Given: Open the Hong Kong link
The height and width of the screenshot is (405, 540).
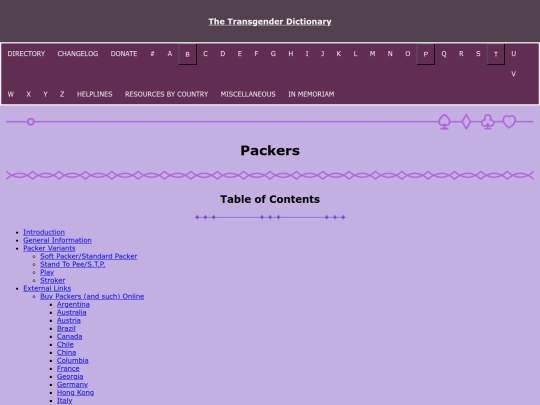Looking at the screenshot, I should click(75, 393).
